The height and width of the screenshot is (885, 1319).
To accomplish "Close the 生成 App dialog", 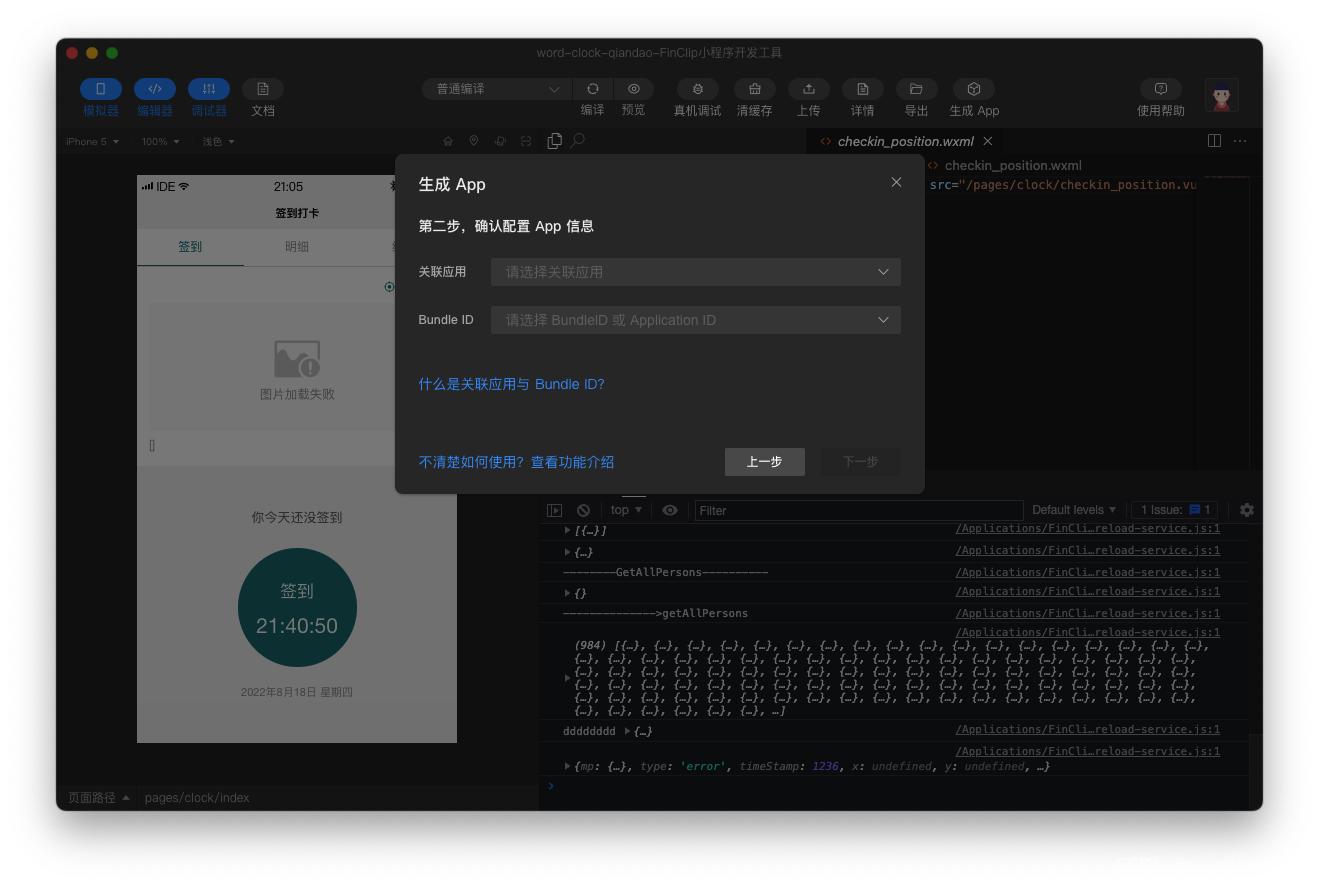I will point(896,182).
